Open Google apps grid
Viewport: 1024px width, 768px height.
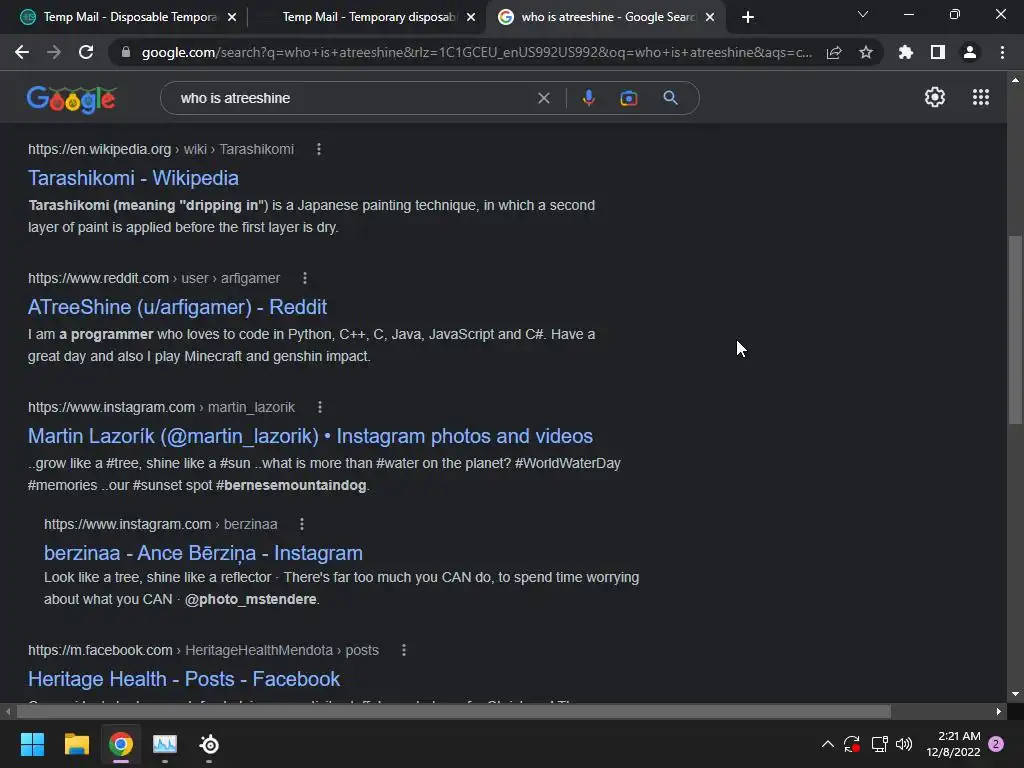click(981, 97)
